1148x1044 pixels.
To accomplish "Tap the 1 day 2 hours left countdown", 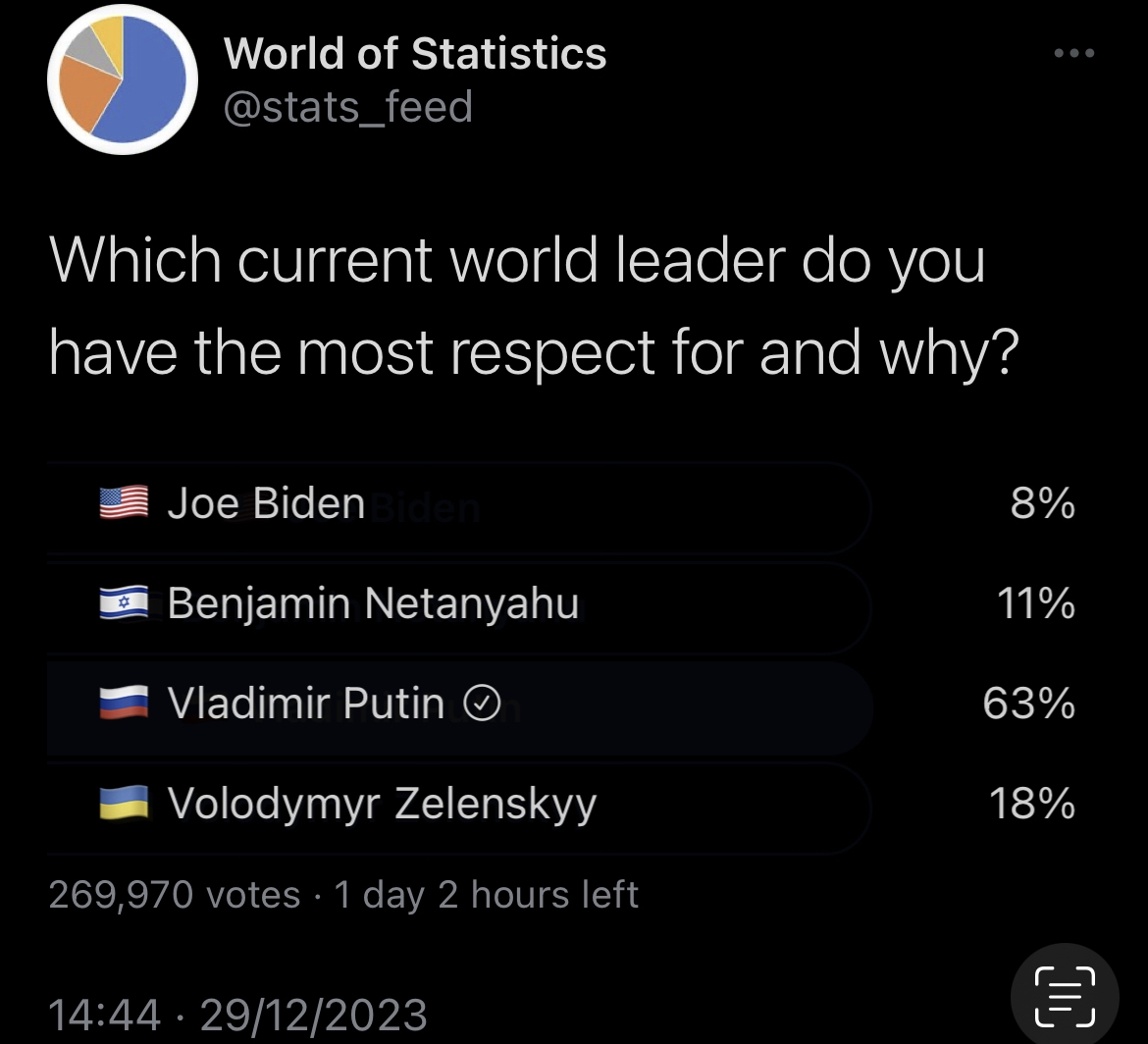I will pos(486,893).
